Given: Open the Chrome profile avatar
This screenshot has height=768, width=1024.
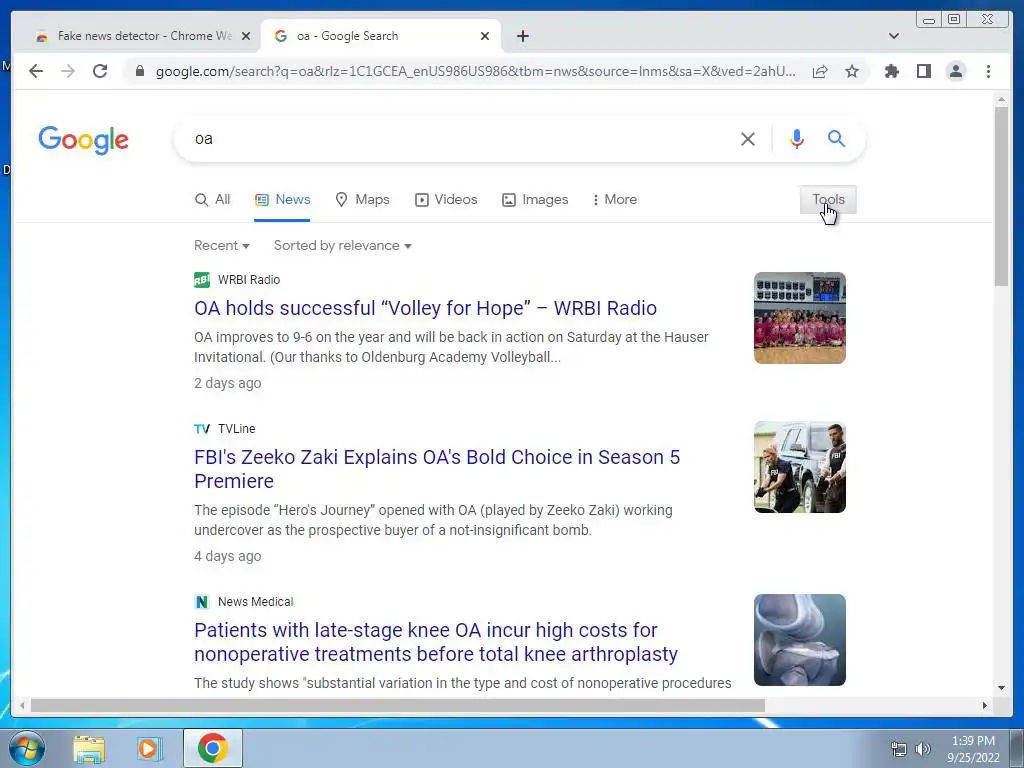Looking at the screenshot, I should coord(955,71).
